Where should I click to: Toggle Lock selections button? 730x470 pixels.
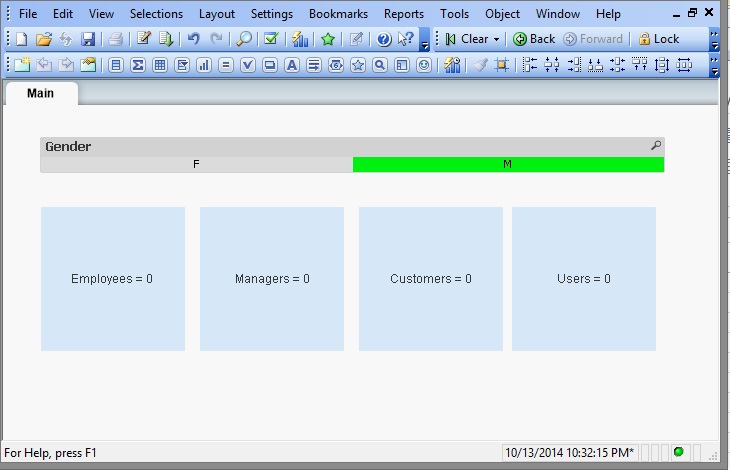tap(659, 39)
